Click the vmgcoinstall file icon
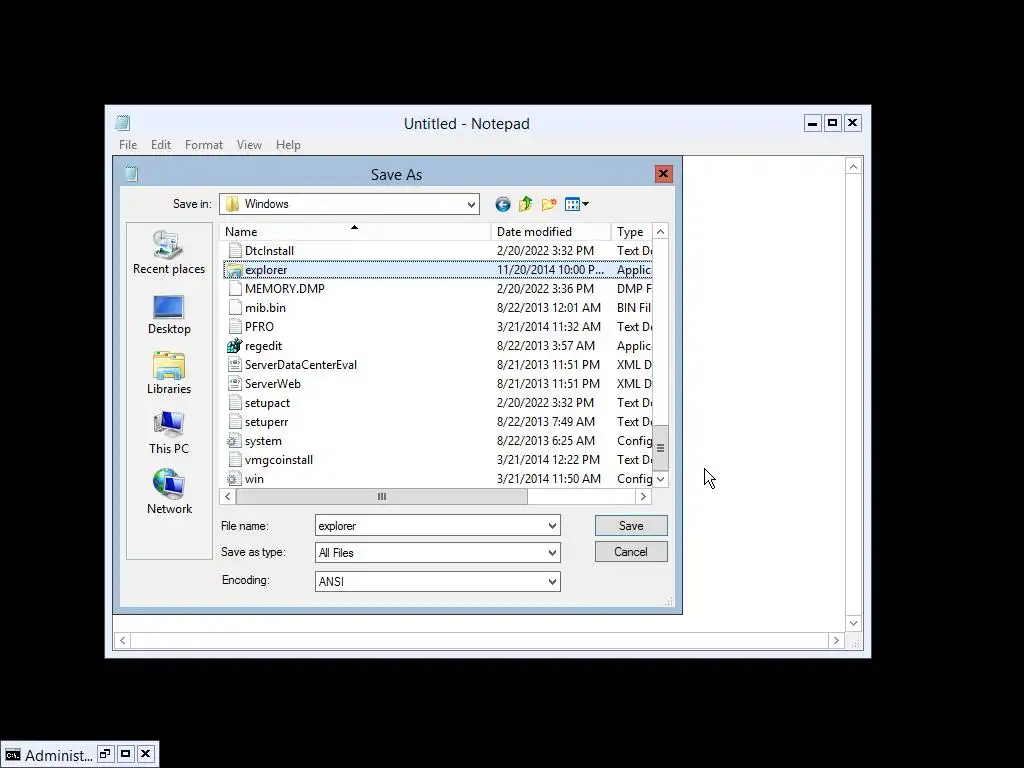Viewport: 1024px width, 768px height. pyautogui.click(x=234, y=460)
